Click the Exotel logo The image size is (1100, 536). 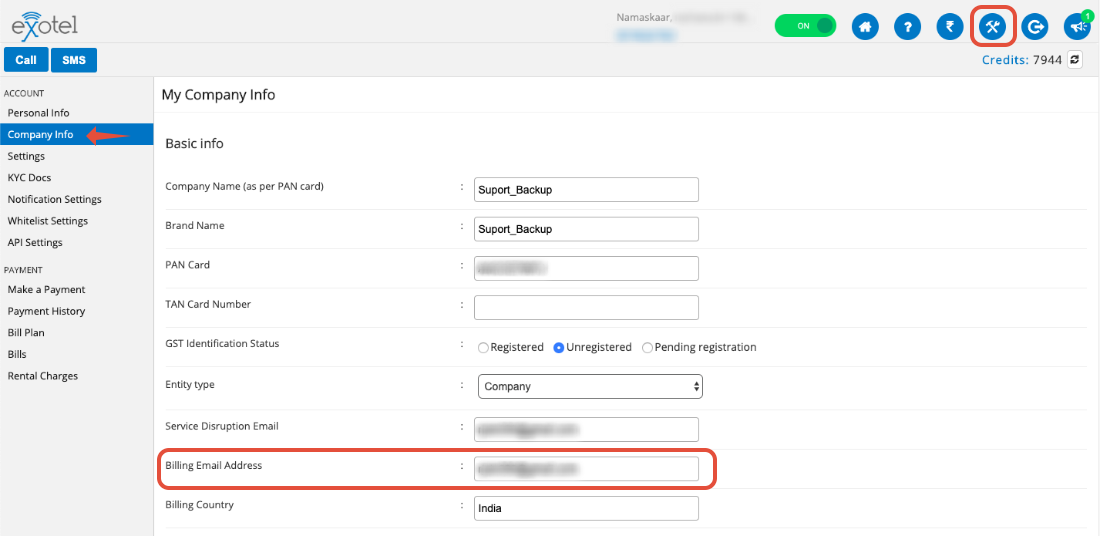pos(44,25)
